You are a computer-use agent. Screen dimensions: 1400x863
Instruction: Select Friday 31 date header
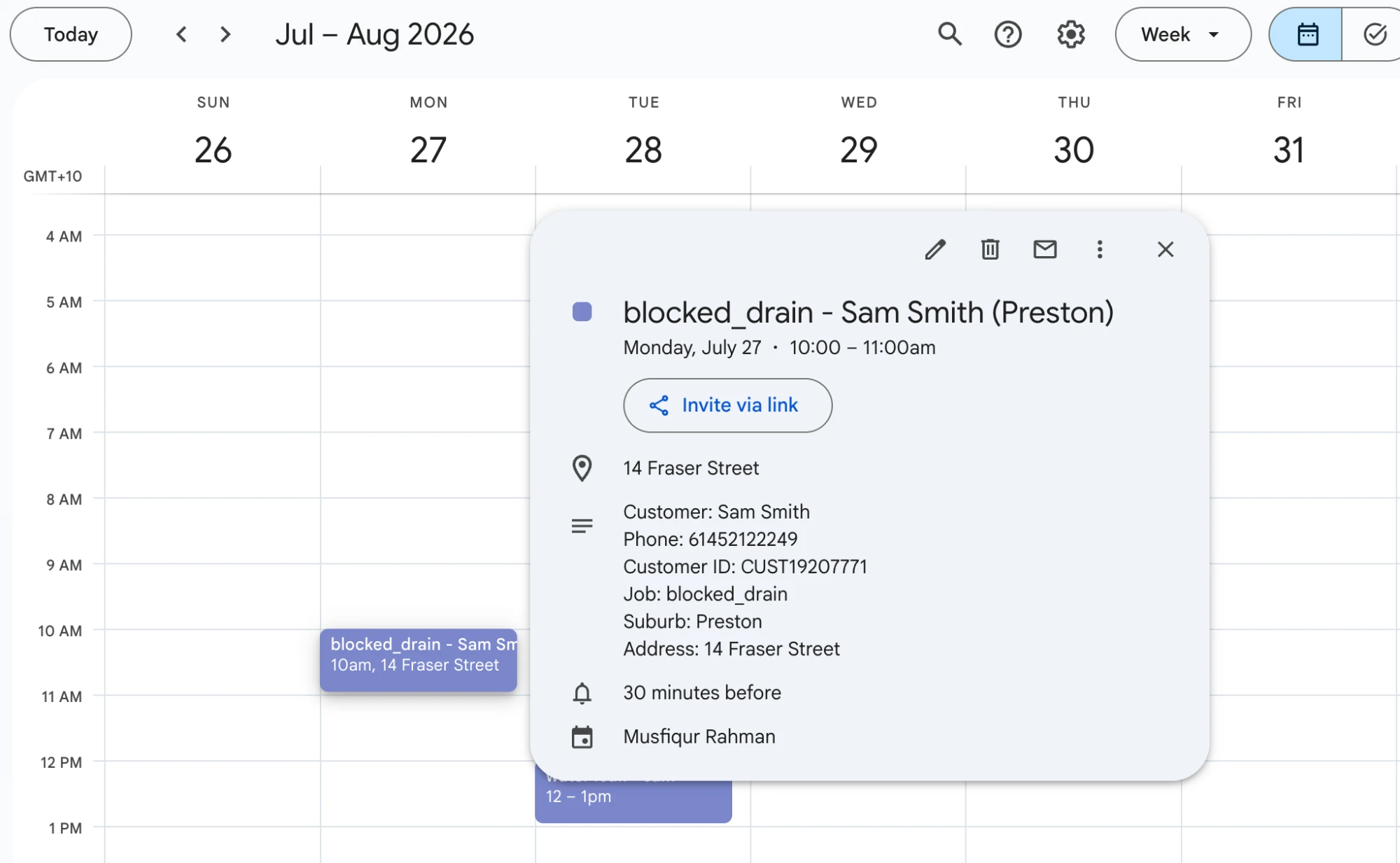1289,150
